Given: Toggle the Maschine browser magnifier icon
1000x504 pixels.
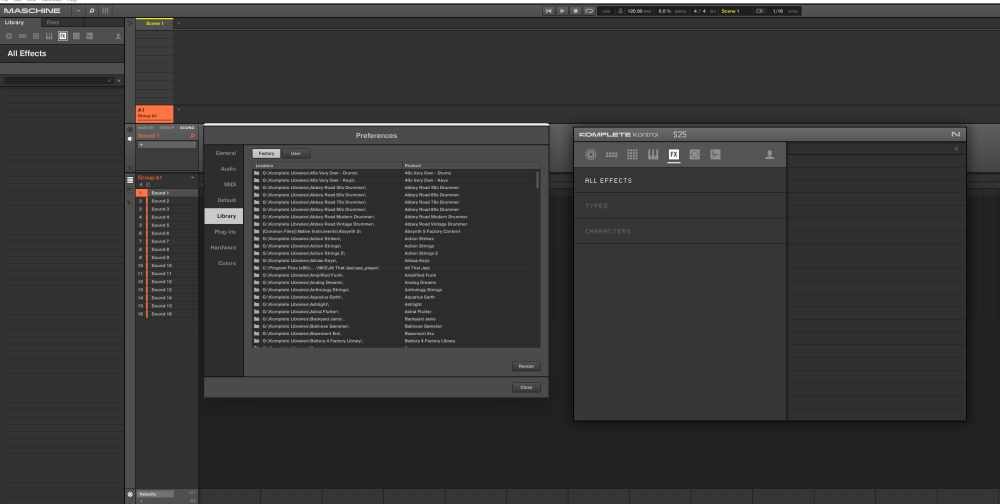Looking at the screenshot, I should pos(91,11).
